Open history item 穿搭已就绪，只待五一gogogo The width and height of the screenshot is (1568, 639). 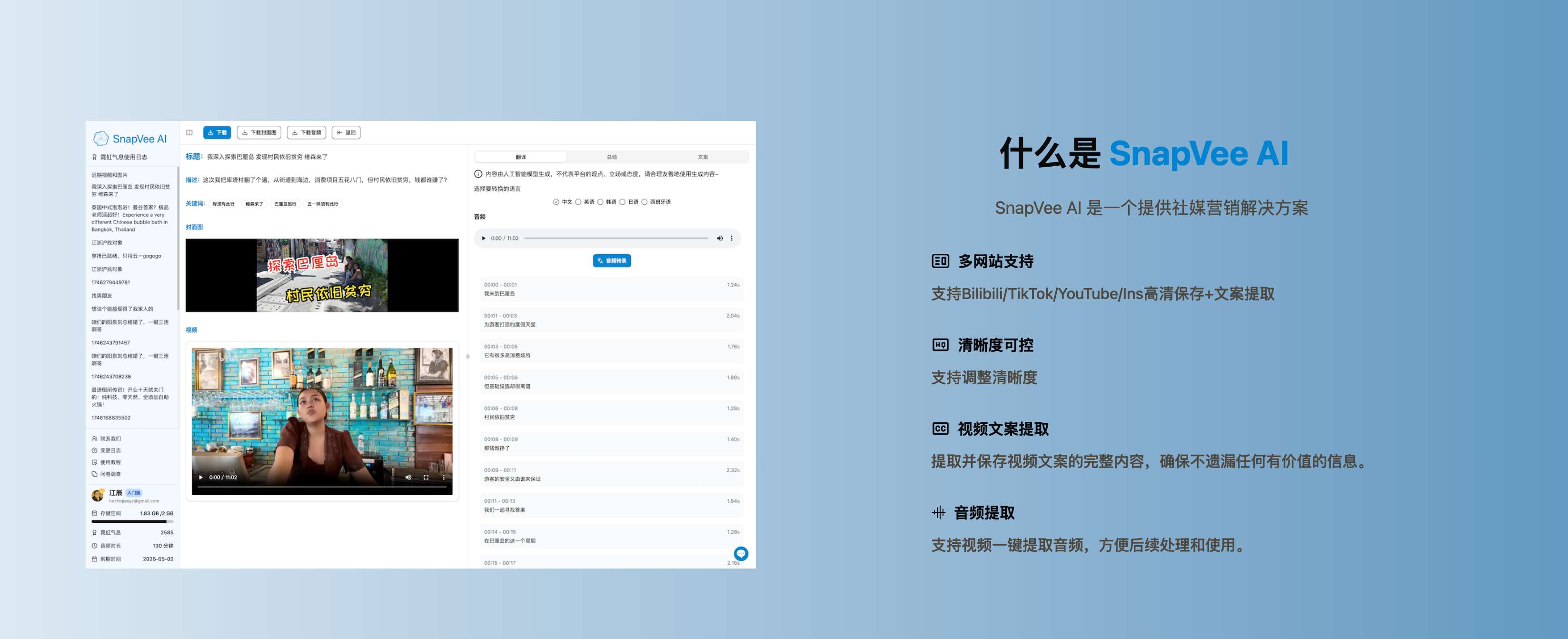click(x=127, y=256)
